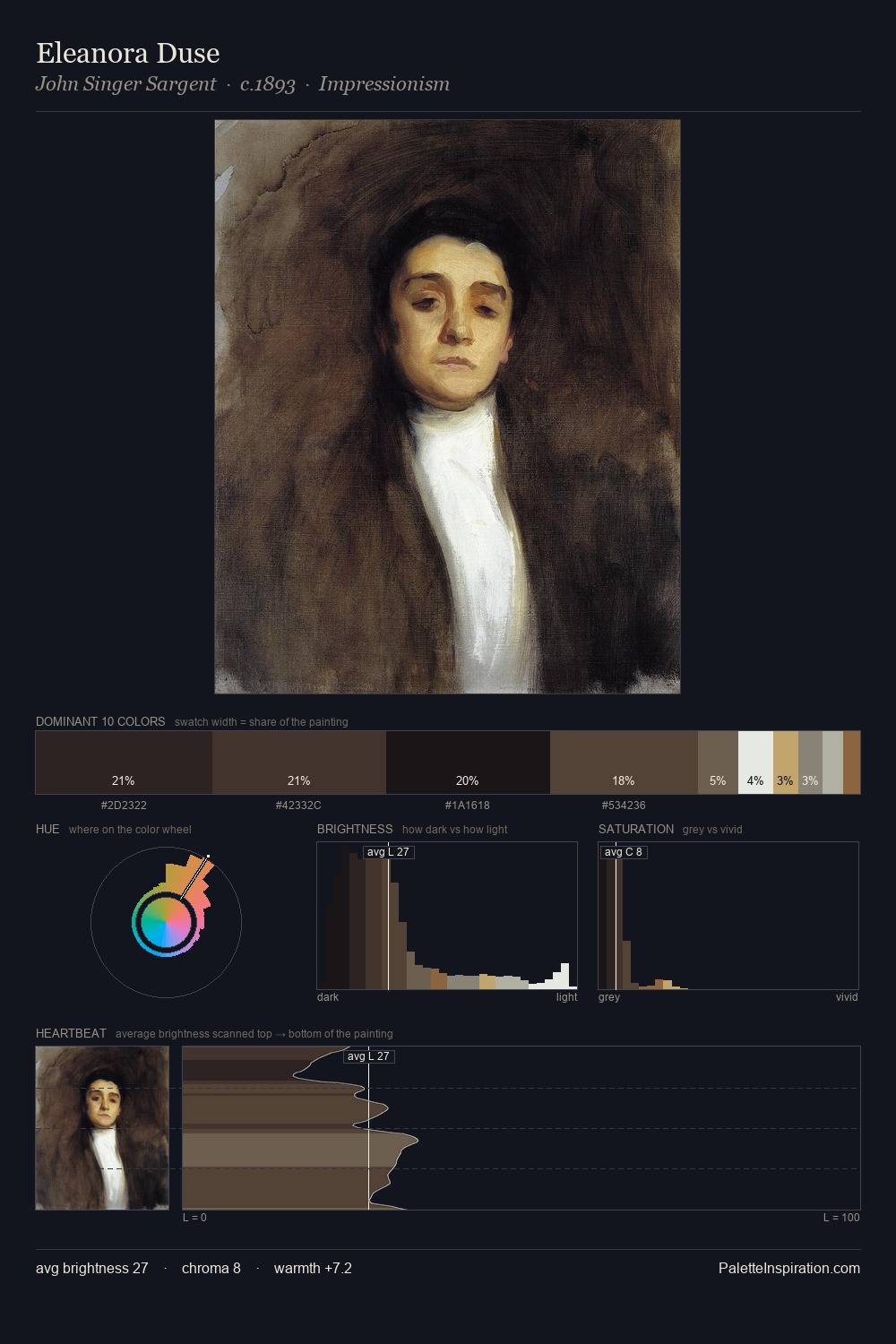896x1344 pixels.
Task: Click the 'light' brightness axis label
Action: coord(566,997)
